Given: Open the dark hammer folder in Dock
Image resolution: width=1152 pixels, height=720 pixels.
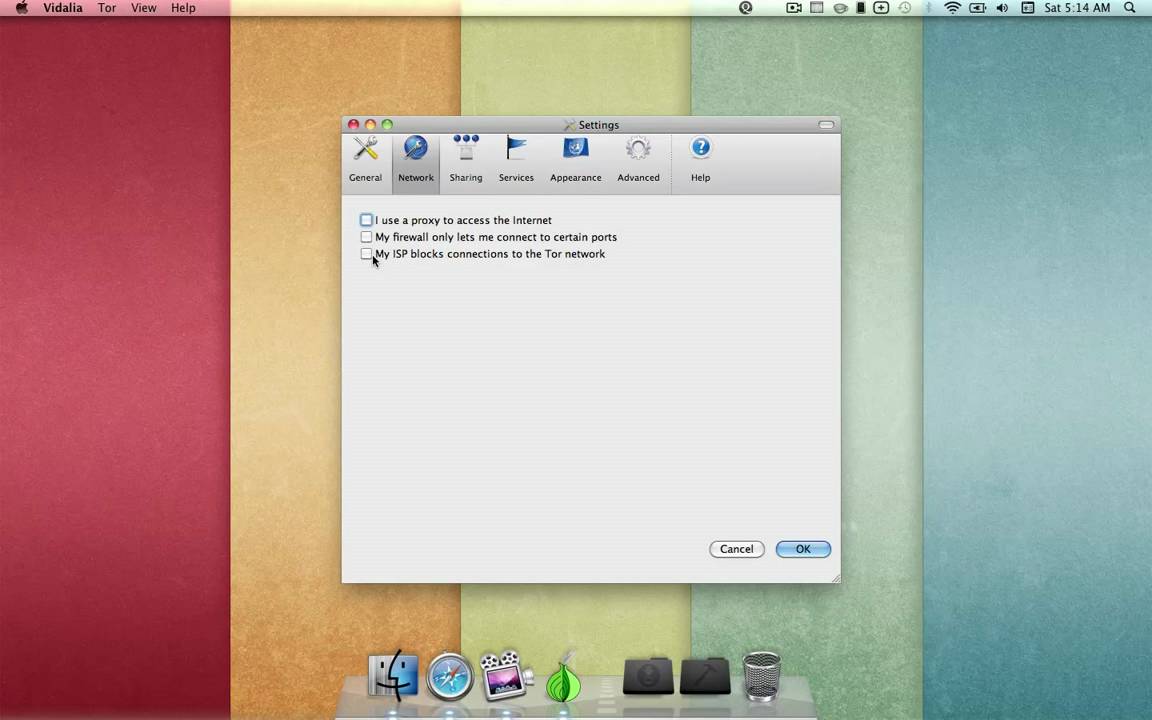Looking at the screenshot, I should (x=705, y=676).
